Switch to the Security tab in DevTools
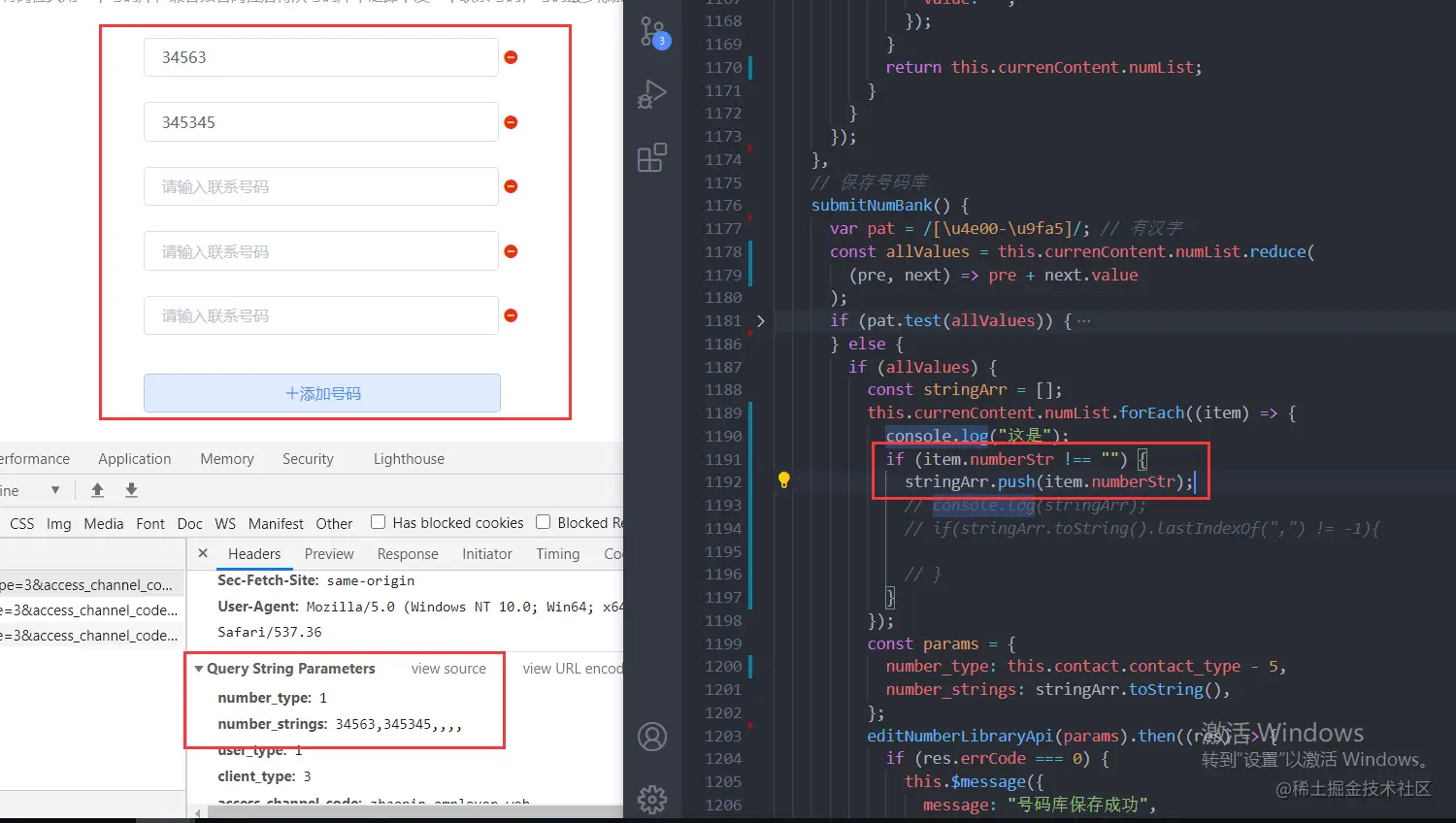Screen dimensions: 1456x823 pos(308,459)
